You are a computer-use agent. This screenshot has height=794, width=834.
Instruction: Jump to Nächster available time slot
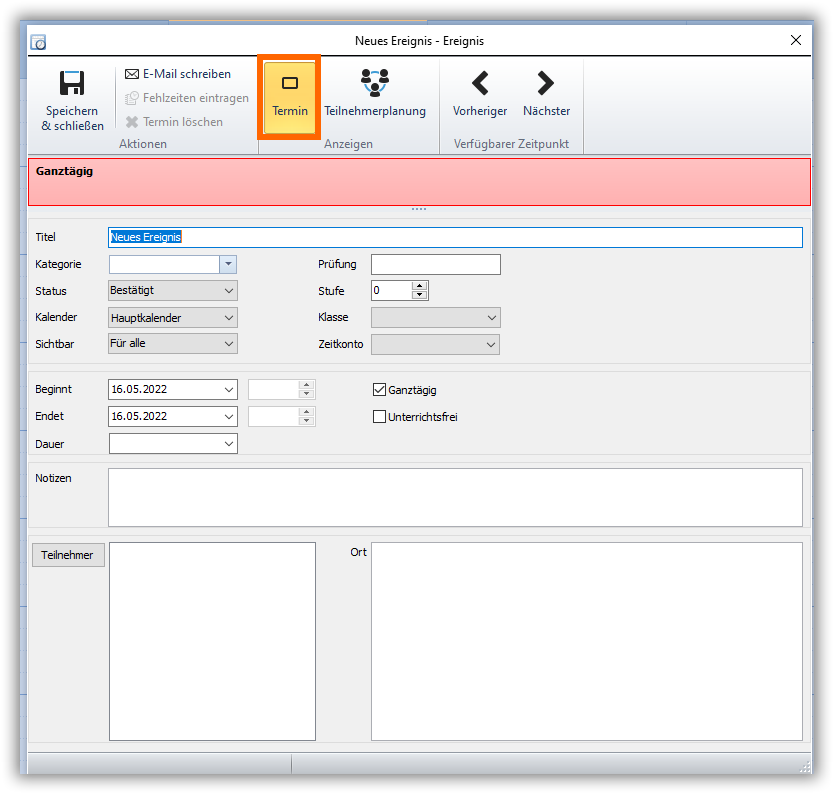click(546, 83)
